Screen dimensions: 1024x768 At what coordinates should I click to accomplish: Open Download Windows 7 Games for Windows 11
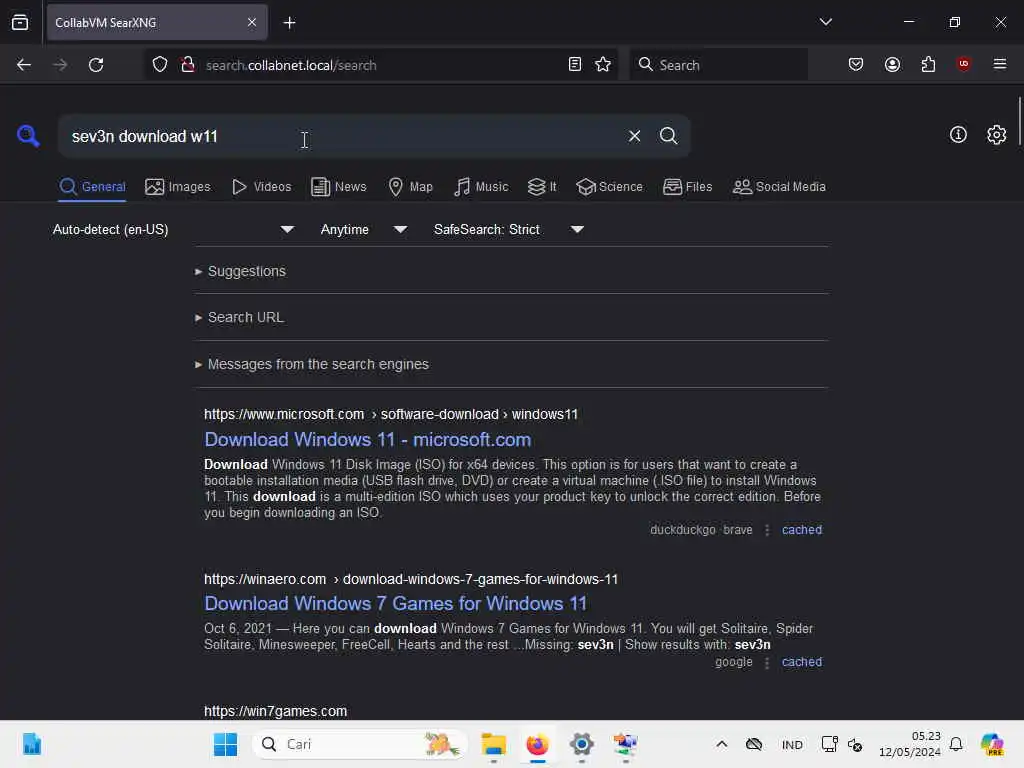pos(396,603)
